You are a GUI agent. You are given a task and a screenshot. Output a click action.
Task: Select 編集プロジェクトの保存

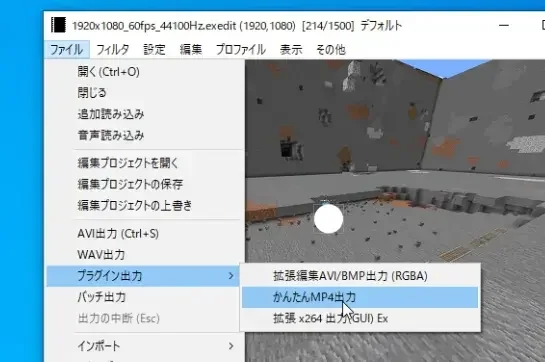pyautogui.click(x=143, y=184)
